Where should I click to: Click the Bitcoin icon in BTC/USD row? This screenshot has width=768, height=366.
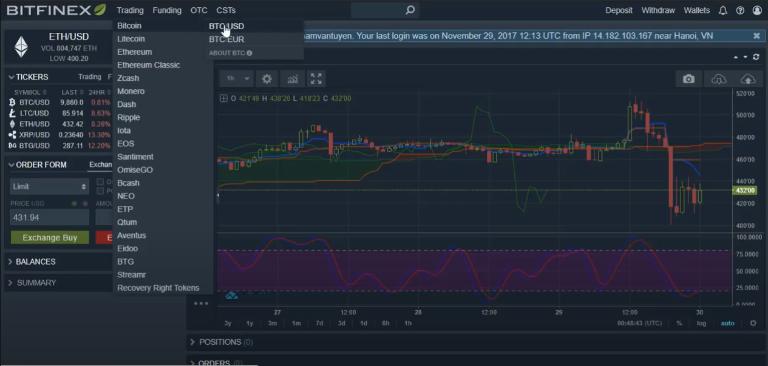[12, 102]
